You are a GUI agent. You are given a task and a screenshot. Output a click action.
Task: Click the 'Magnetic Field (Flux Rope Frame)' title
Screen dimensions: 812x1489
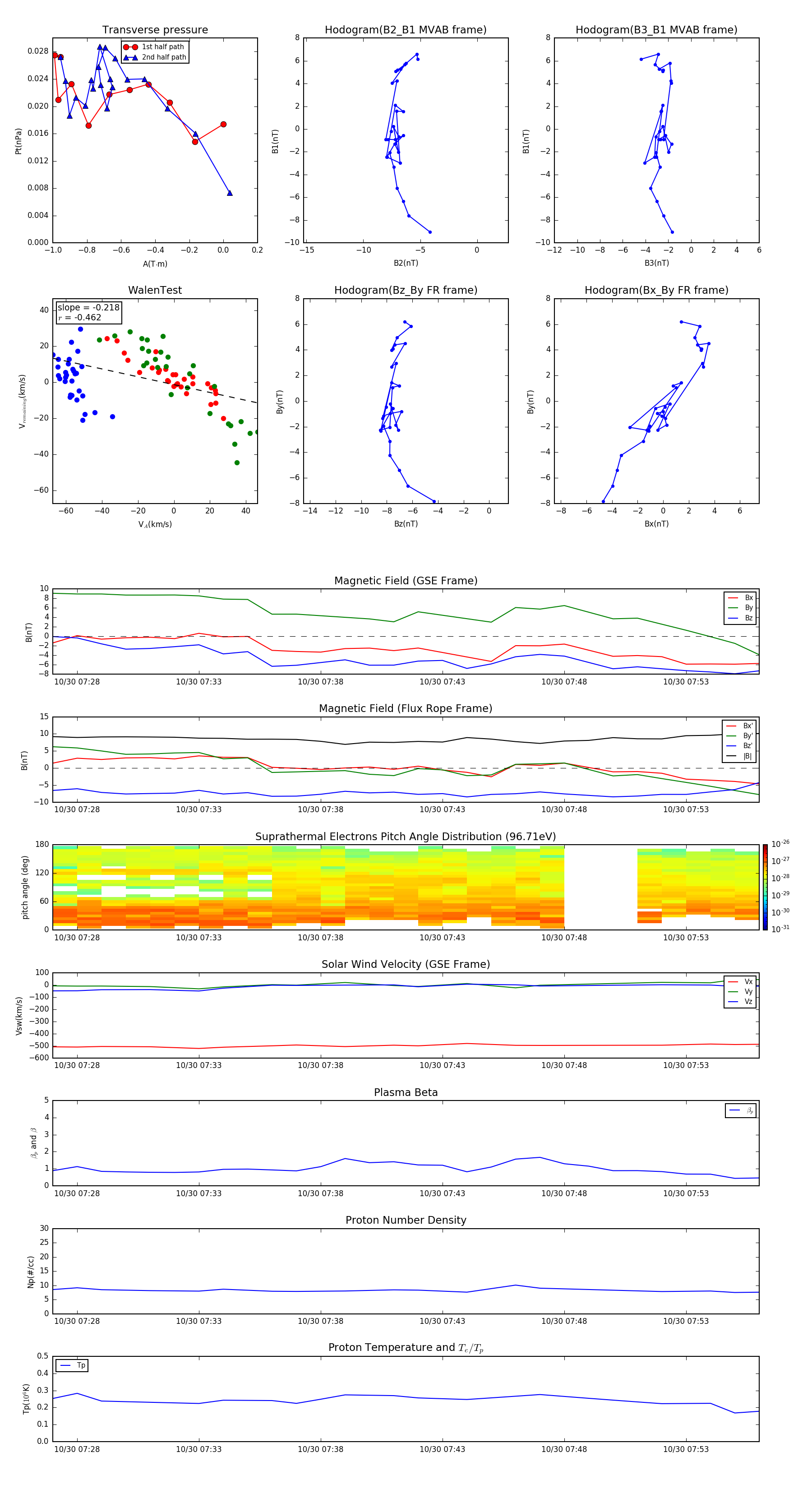(x=406, y=708)
